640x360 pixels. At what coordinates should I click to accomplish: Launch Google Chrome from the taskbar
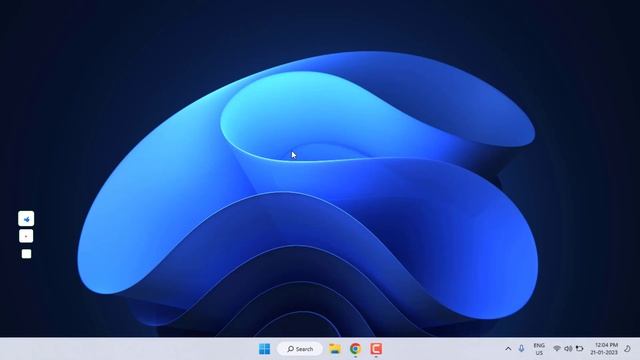tap(356, 349)
